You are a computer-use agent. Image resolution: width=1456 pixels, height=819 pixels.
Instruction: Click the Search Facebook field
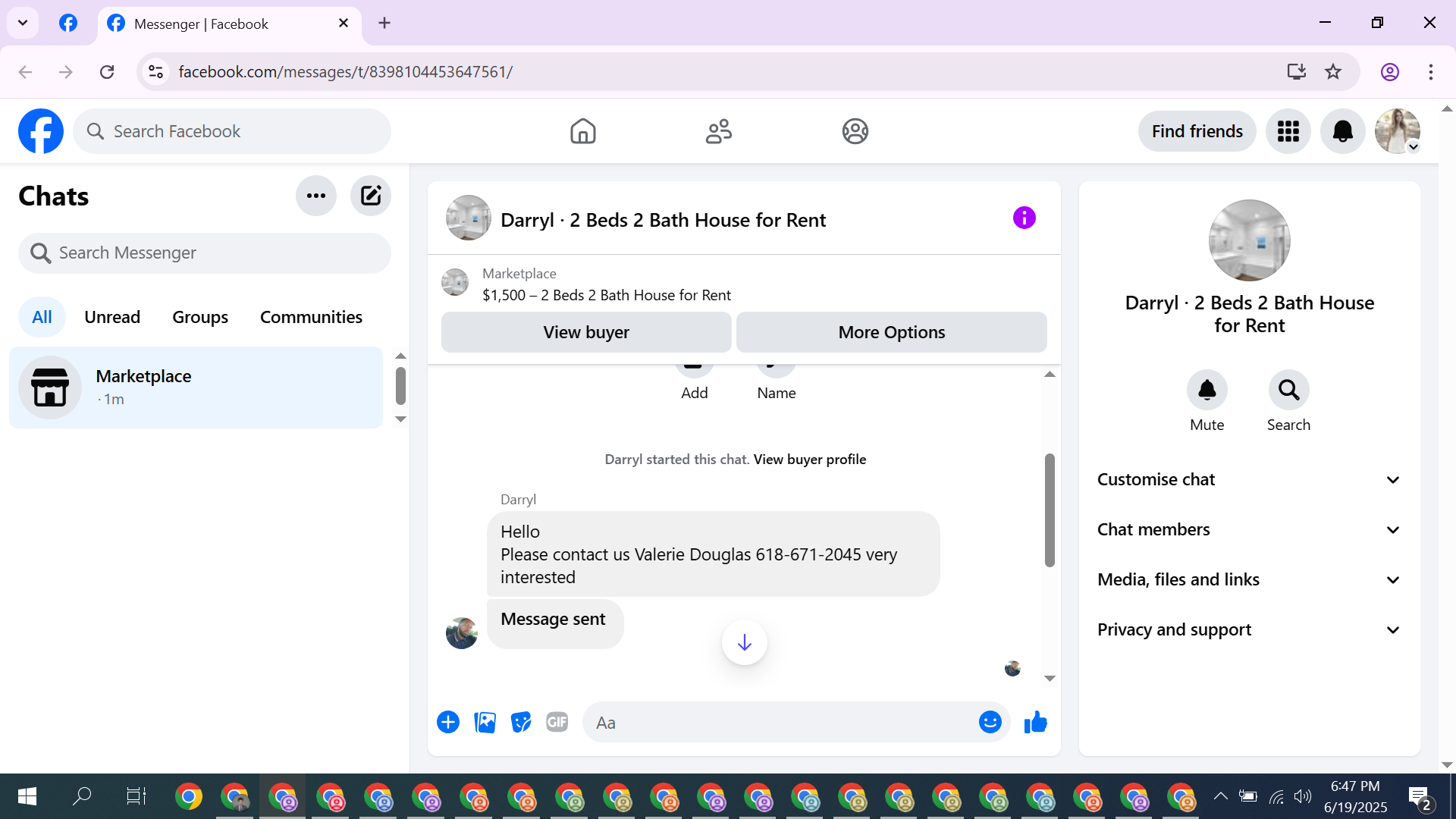tap(232, 131)
